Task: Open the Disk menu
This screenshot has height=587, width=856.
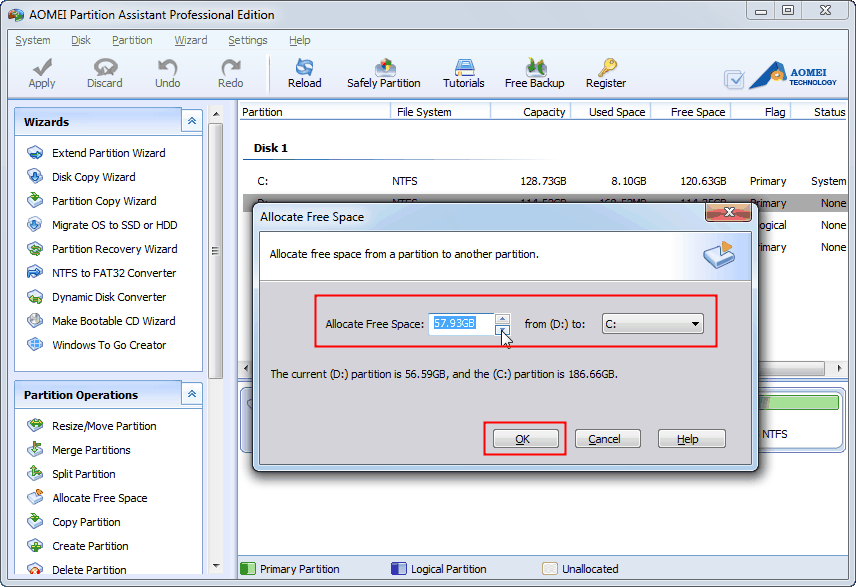Action: 81,40
